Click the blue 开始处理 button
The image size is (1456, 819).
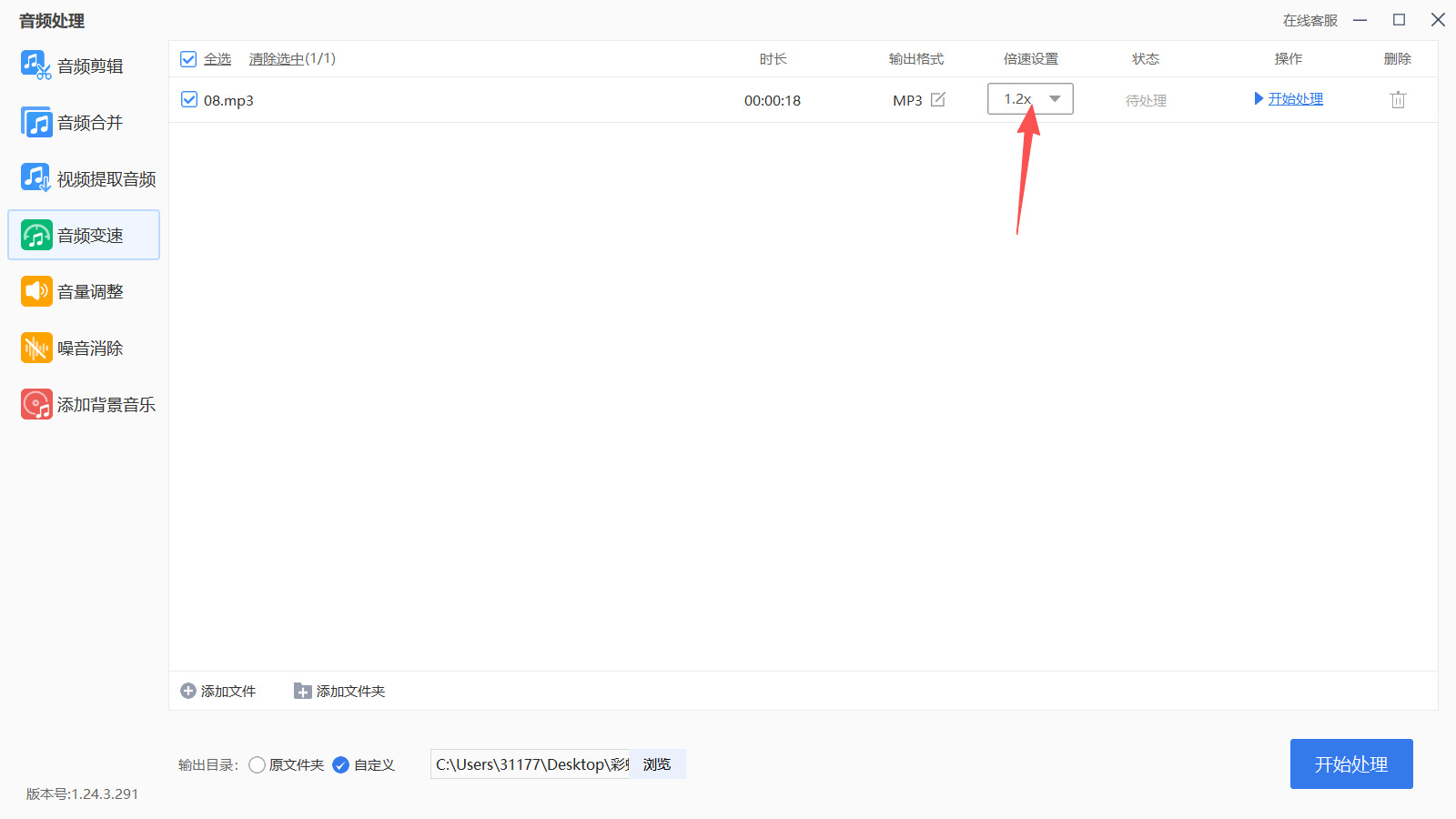pos(1351,763)
